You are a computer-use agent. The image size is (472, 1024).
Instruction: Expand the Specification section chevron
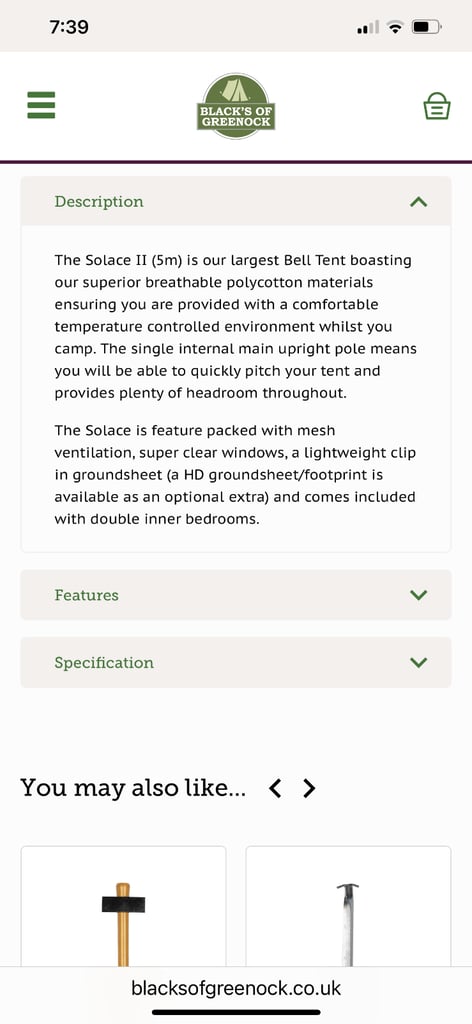tap(418, 662)
